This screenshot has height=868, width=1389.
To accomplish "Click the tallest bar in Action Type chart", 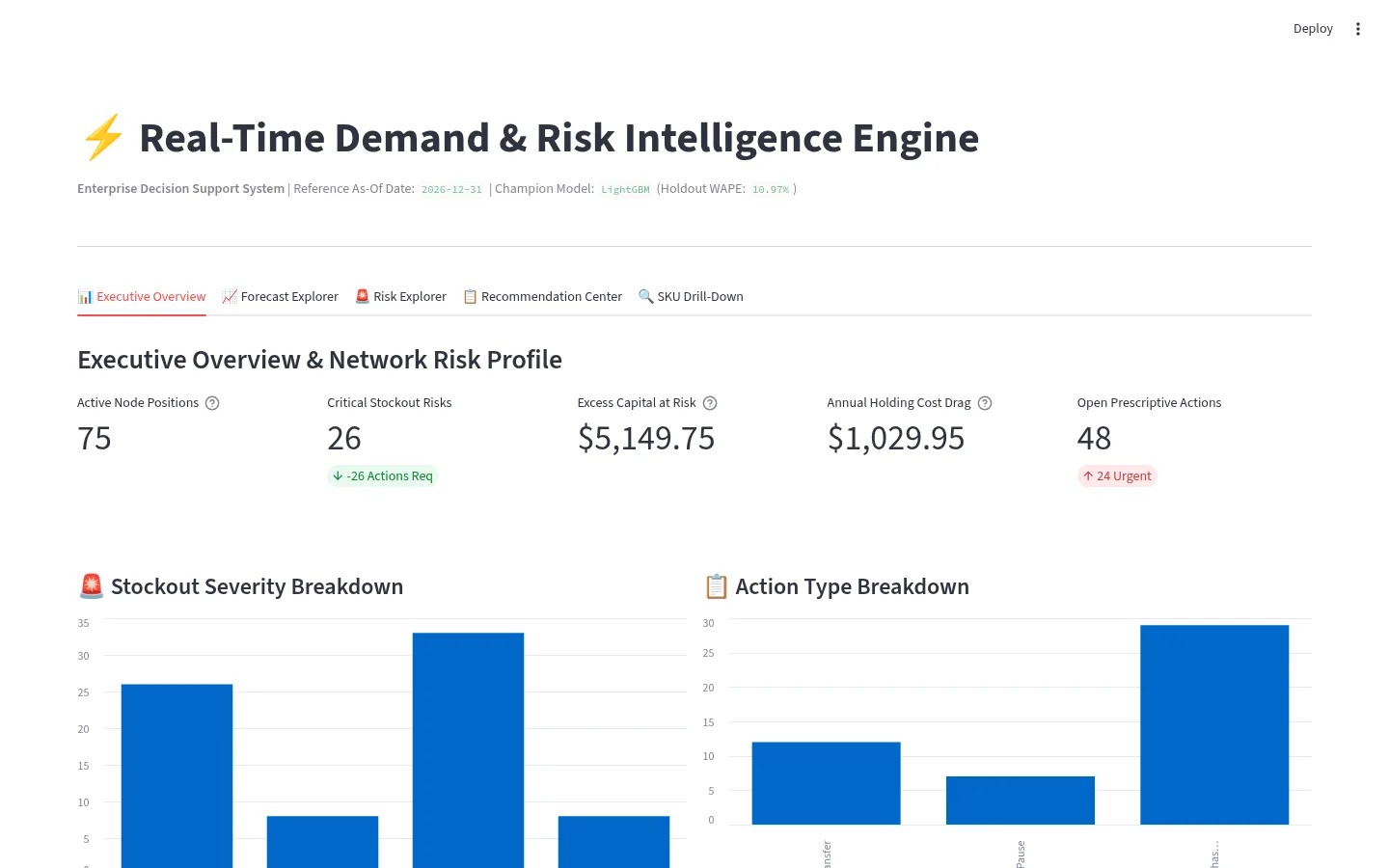I will [1214, 724].
